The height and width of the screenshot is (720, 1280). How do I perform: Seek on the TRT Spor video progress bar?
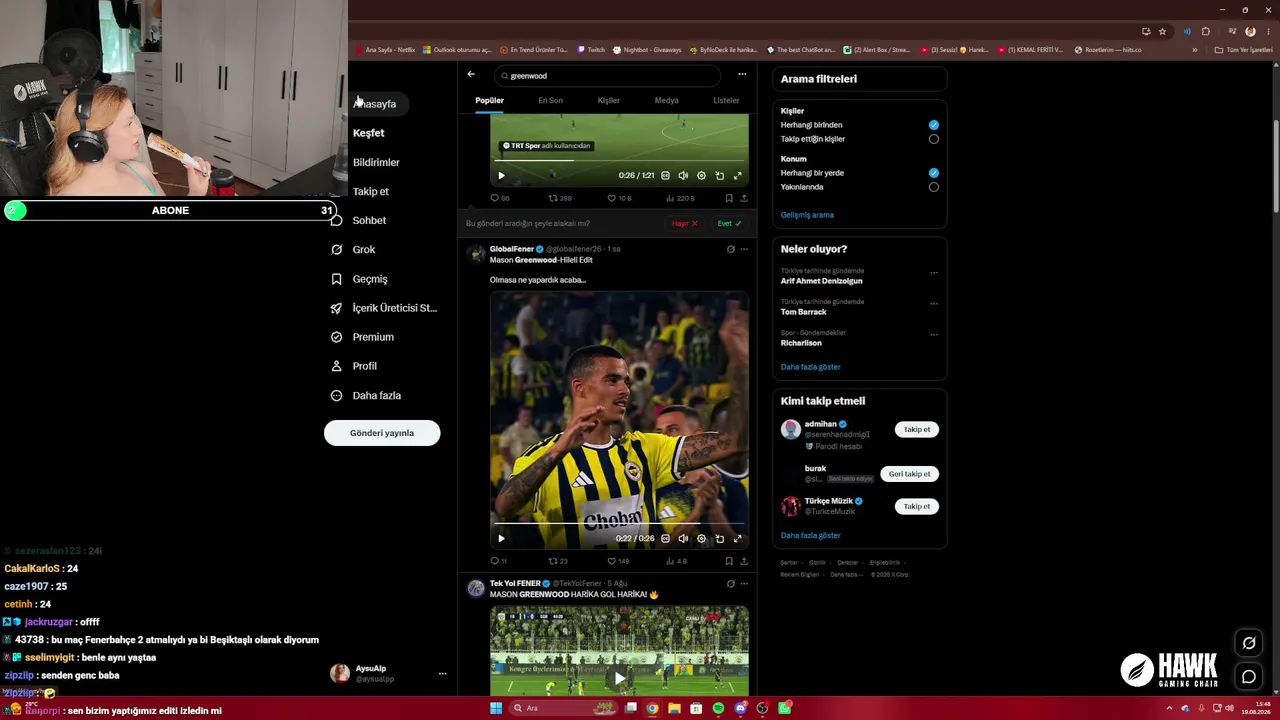[x=620, y=160]
